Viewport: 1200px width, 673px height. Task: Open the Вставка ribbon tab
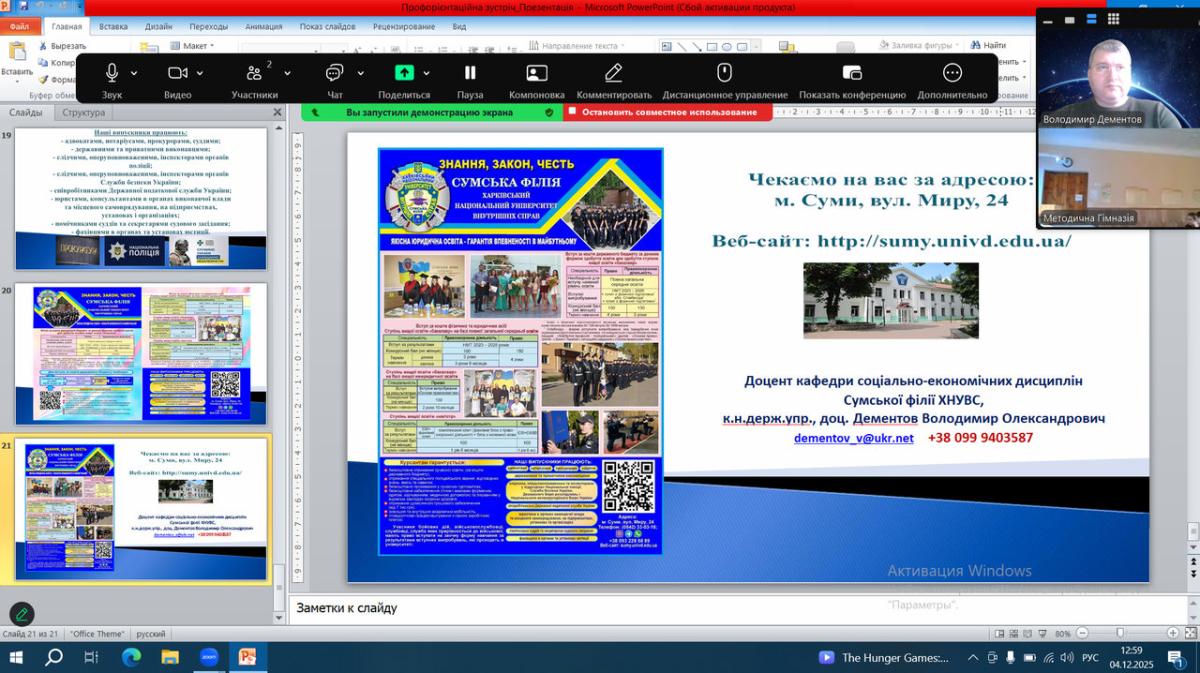pyautogui.click(x=113, y=27)
